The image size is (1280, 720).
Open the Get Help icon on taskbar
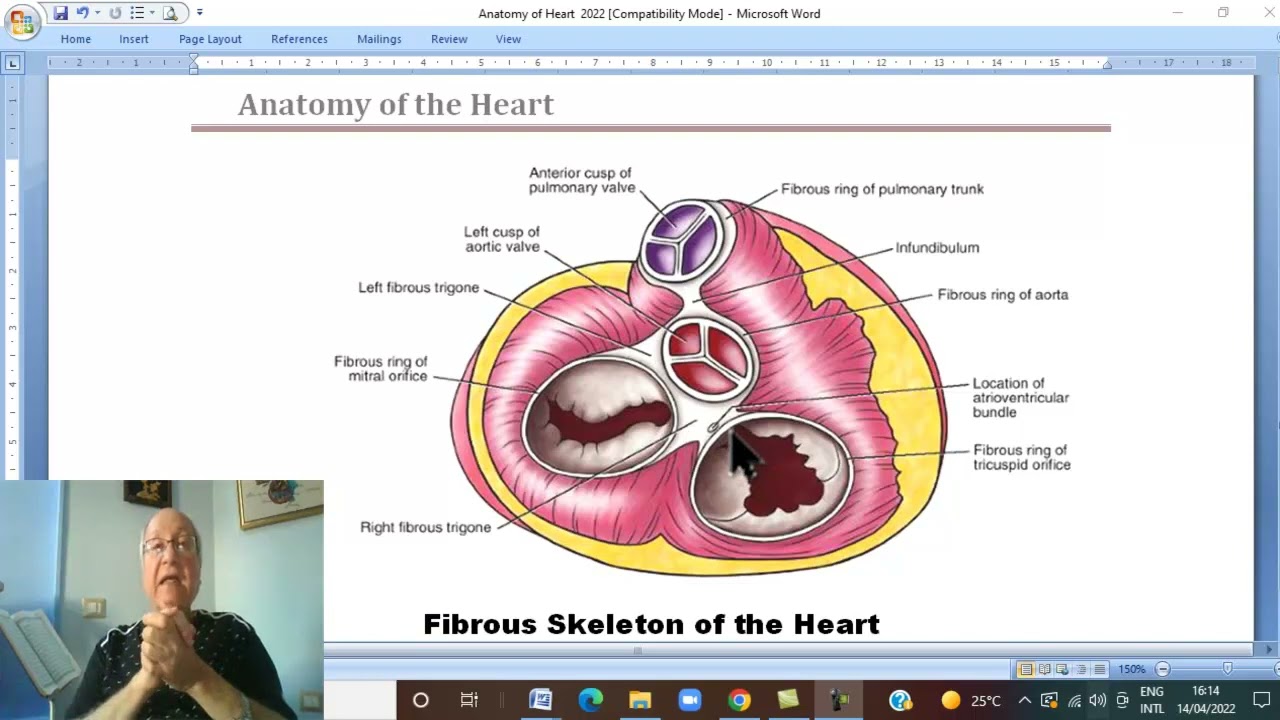(900, 700)
